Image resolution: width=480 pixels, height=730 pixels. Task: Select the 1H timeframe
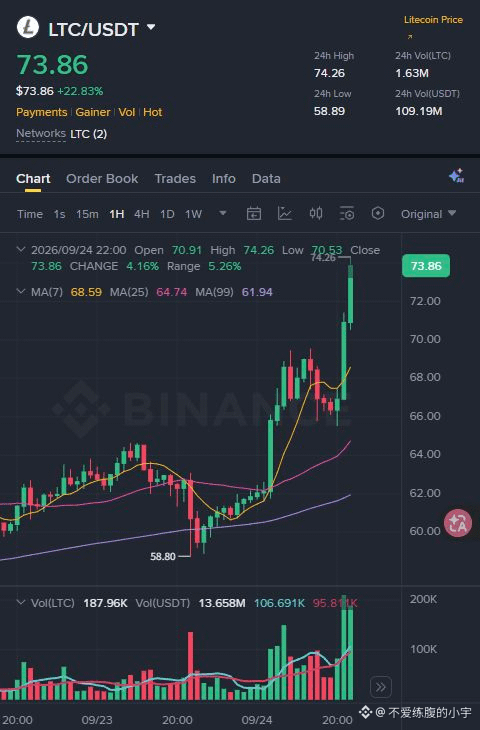click(116, 214)
